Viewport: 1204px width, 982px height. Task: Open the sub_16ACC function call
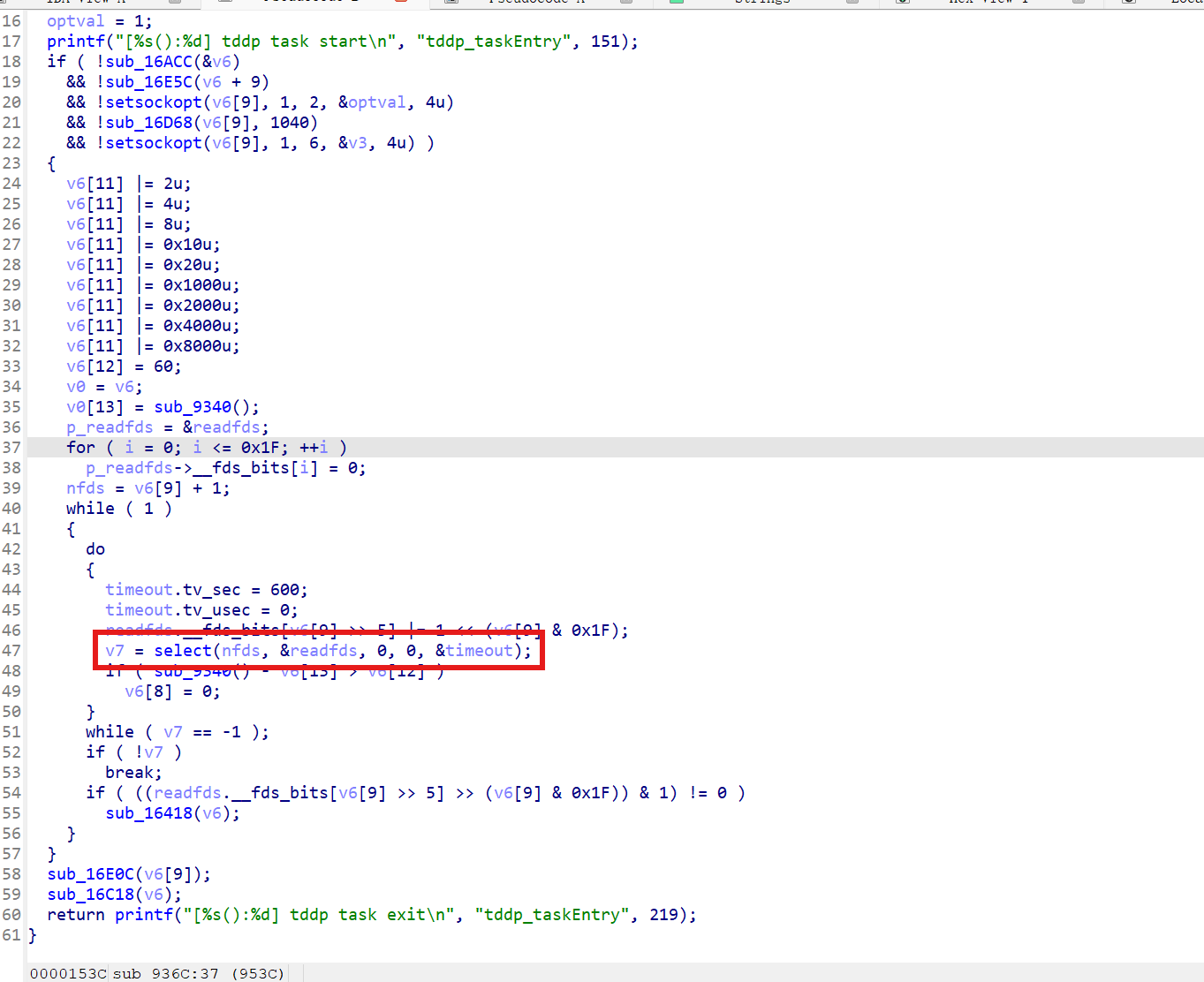[x=148, y=62]
